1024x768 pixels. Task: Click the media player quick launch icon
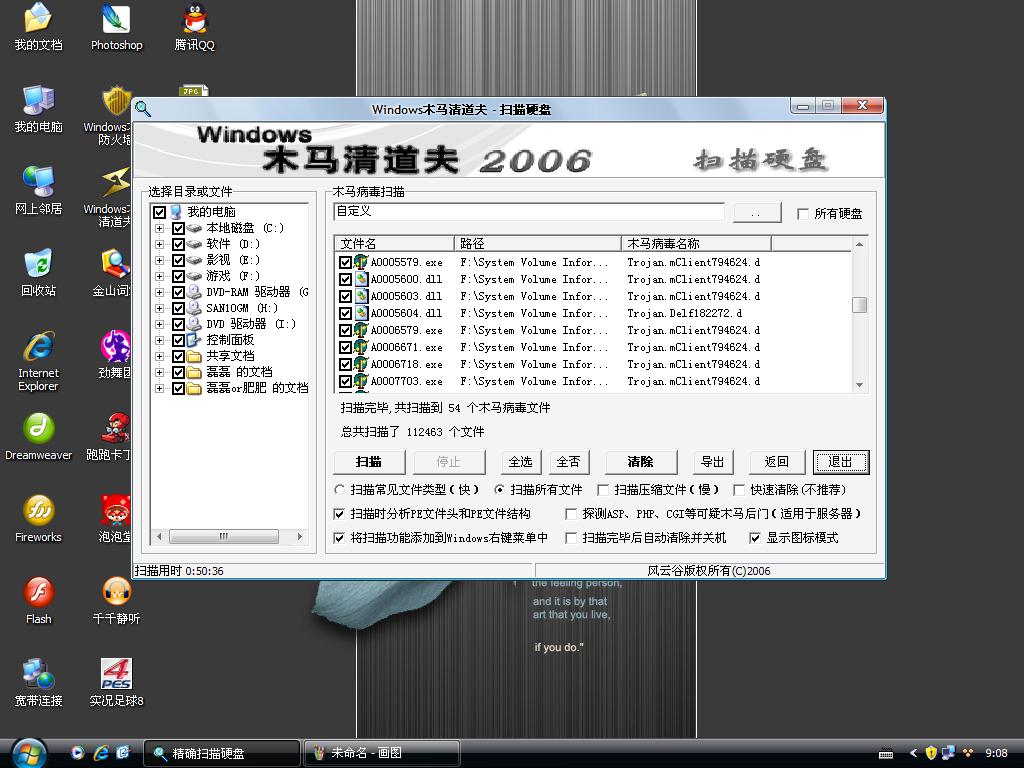[78, 753]
